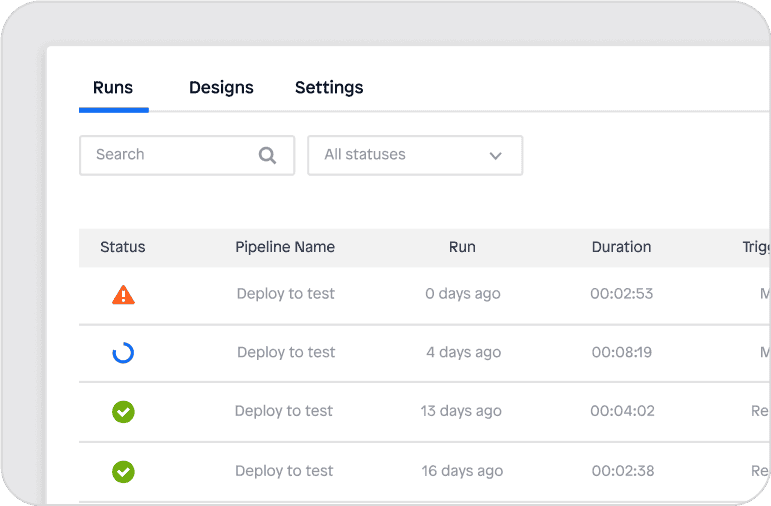Click the 00:08:19 duration cell

click(621, 352)
